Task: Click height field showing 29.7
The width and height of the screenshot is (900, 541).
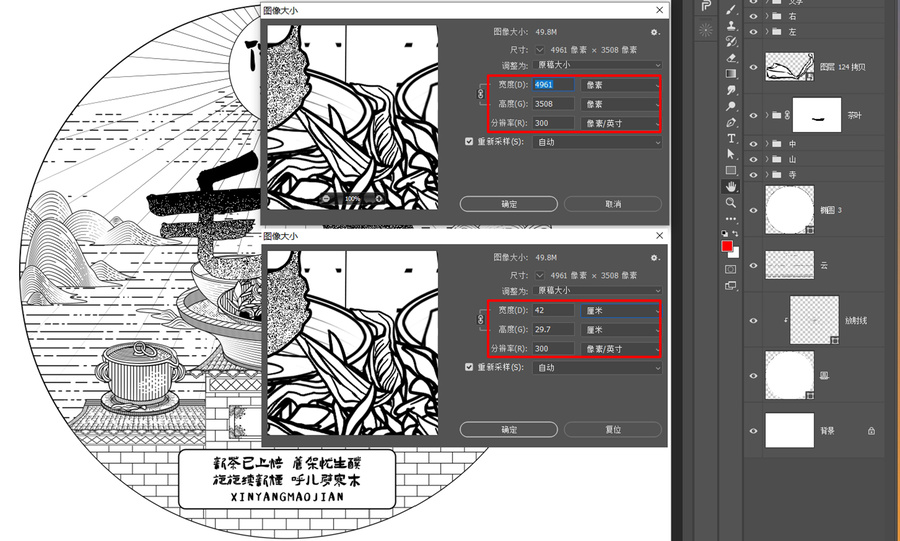Action: point(553,329)
